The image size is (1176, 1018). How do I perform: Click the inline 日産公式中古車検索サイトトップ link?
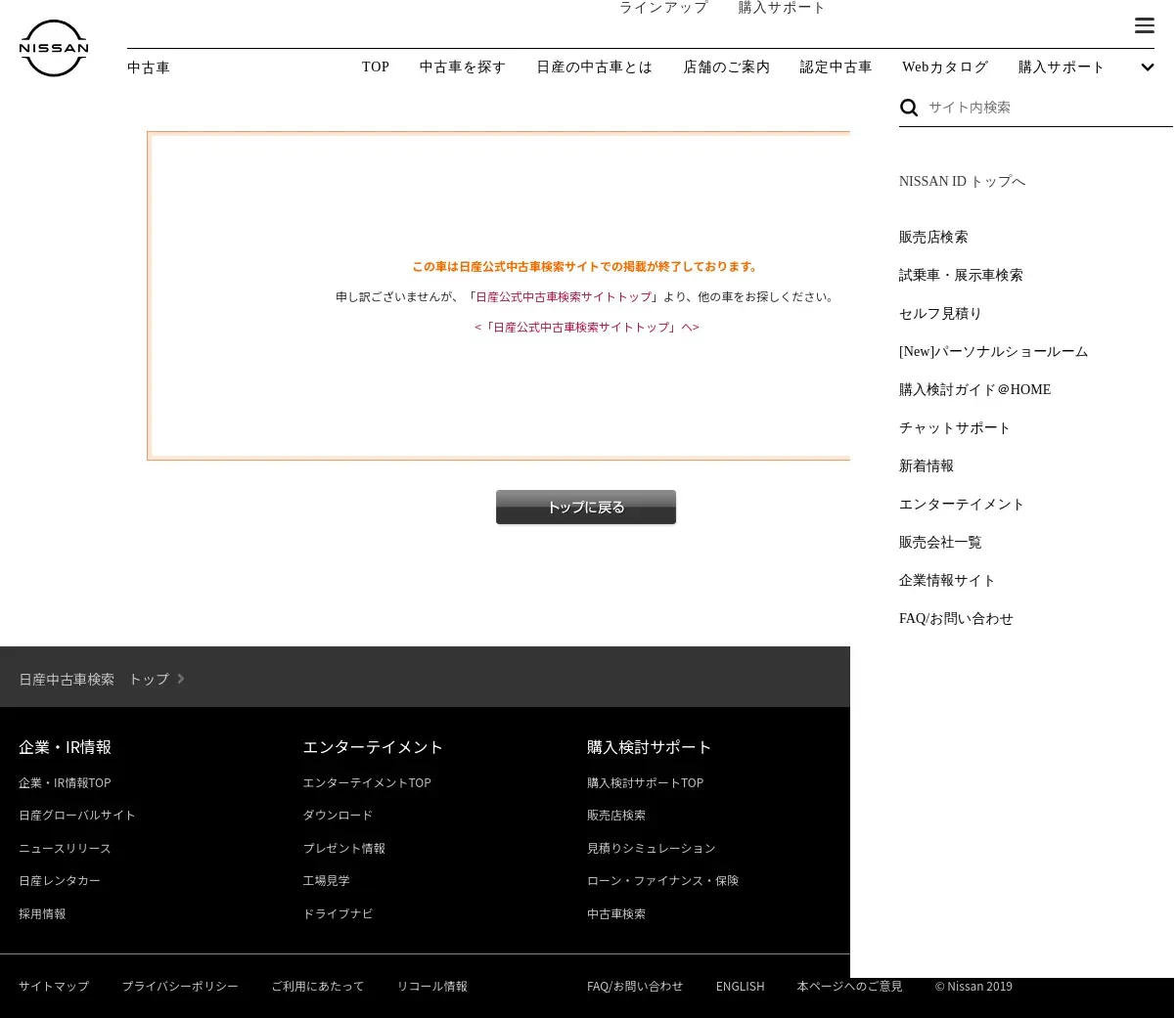564,297
